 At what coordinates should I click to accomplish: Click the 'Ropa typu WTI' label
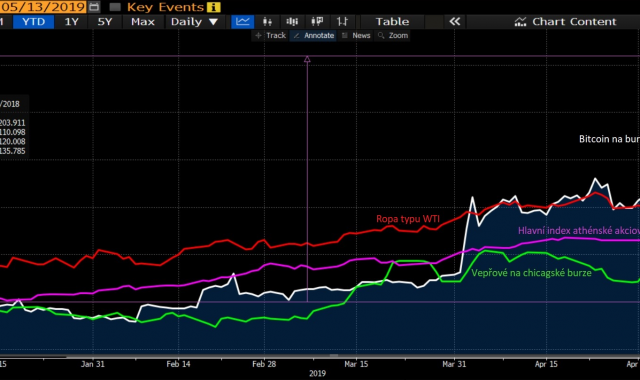point(408,219)
